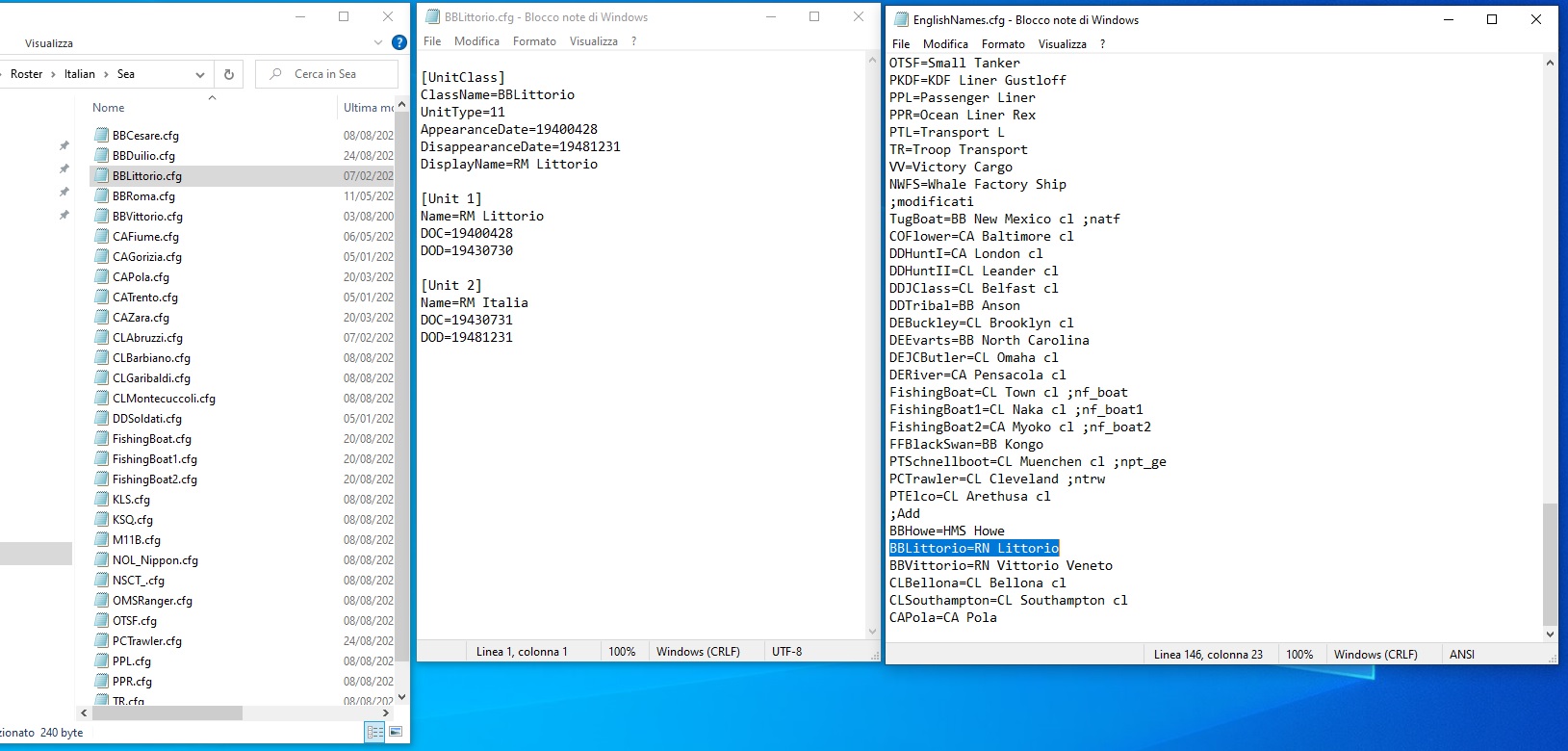
Task: Open the Visualizza tab in Explorer
Action: (49, 43)
